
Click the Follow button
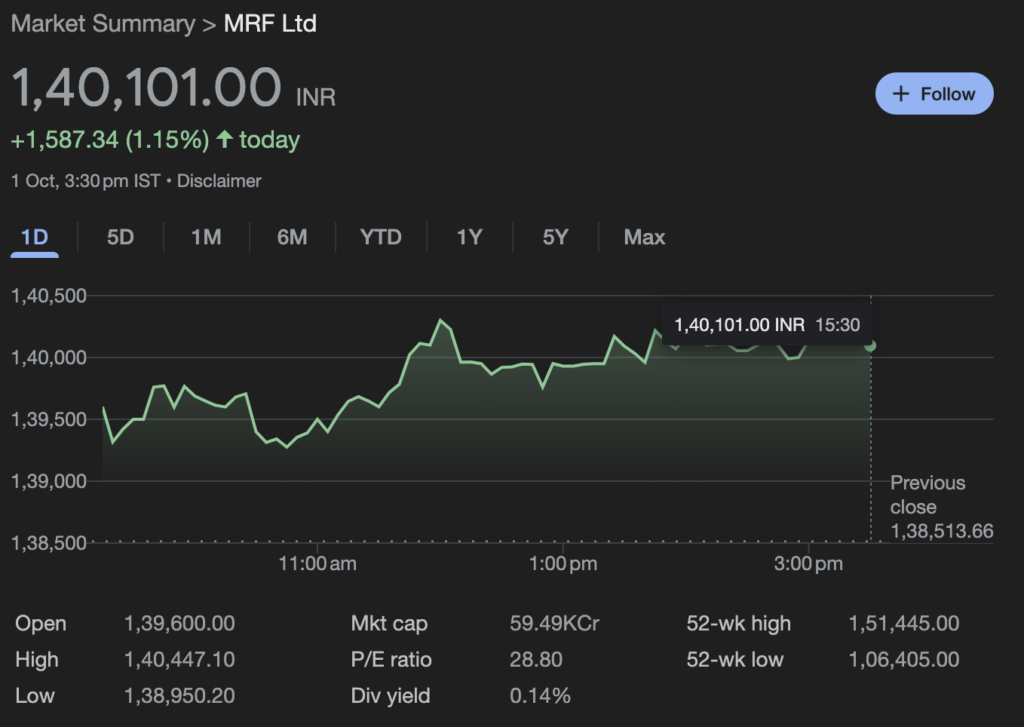point(934,93)
